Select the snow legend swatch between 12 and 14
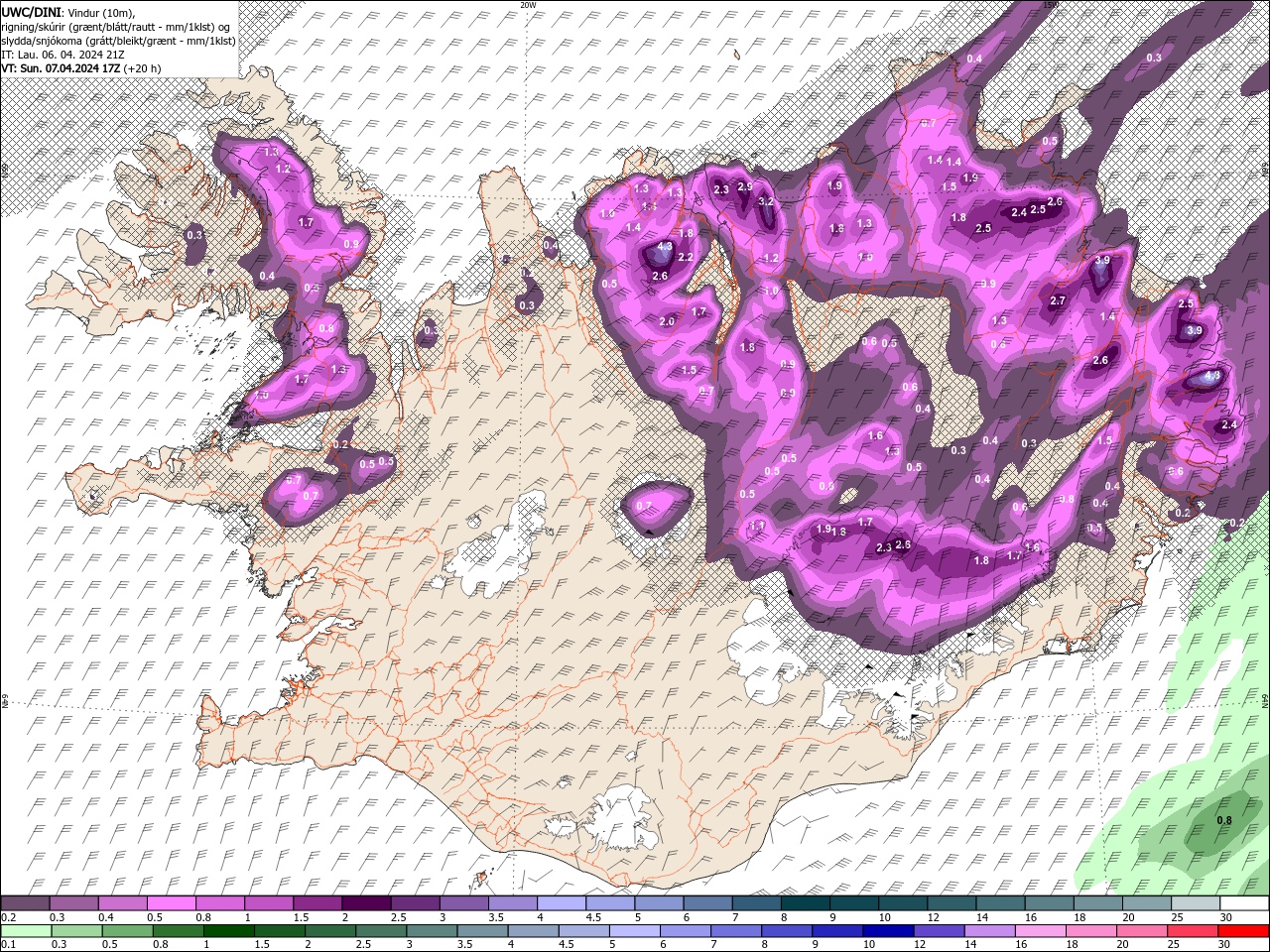 pos(952,903)
